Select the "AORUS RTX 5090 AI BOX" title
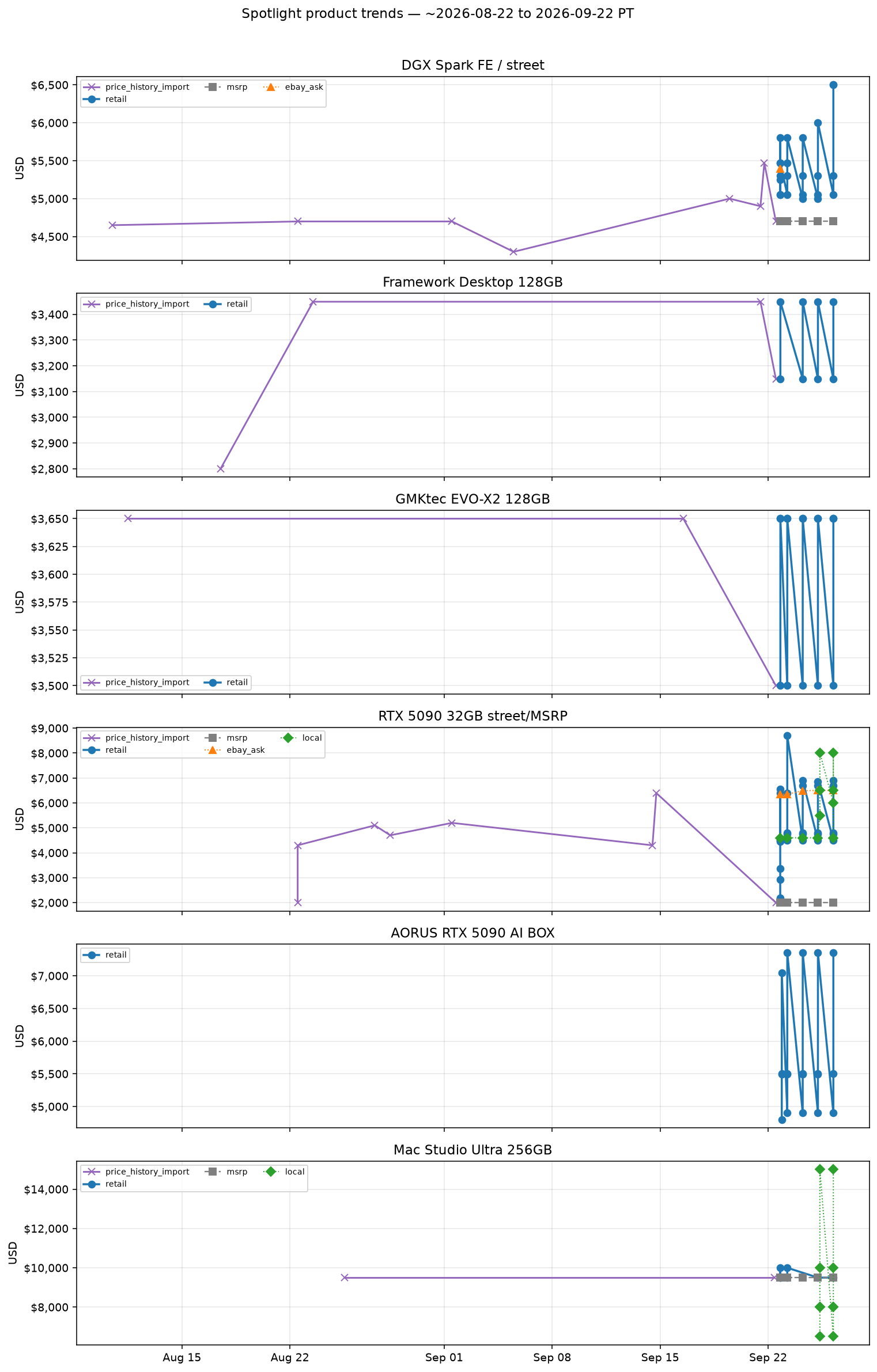The height and width of the screenshot is (1372, 877). (x=472, y=933)
